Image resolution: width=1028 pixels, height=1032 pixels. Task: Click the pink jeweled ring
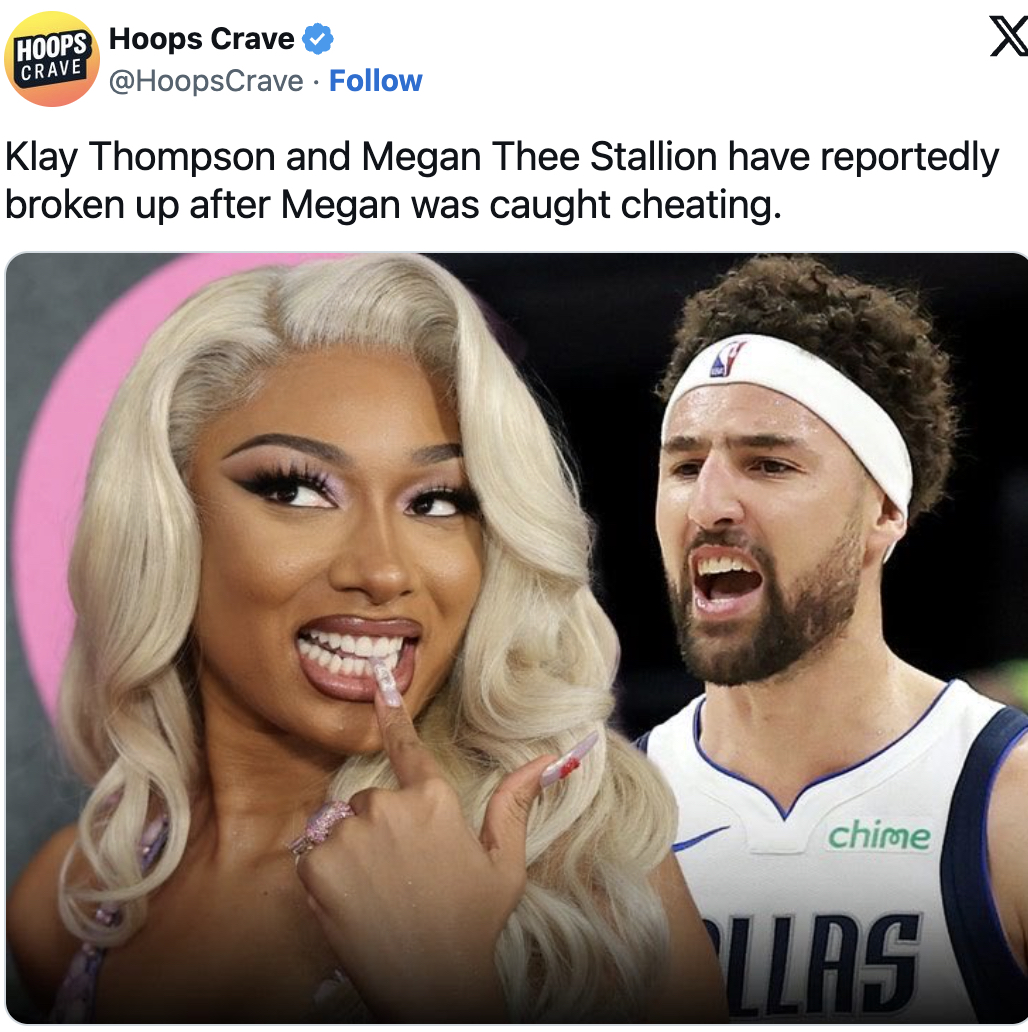pyautogui.click(x=321, y=827)
